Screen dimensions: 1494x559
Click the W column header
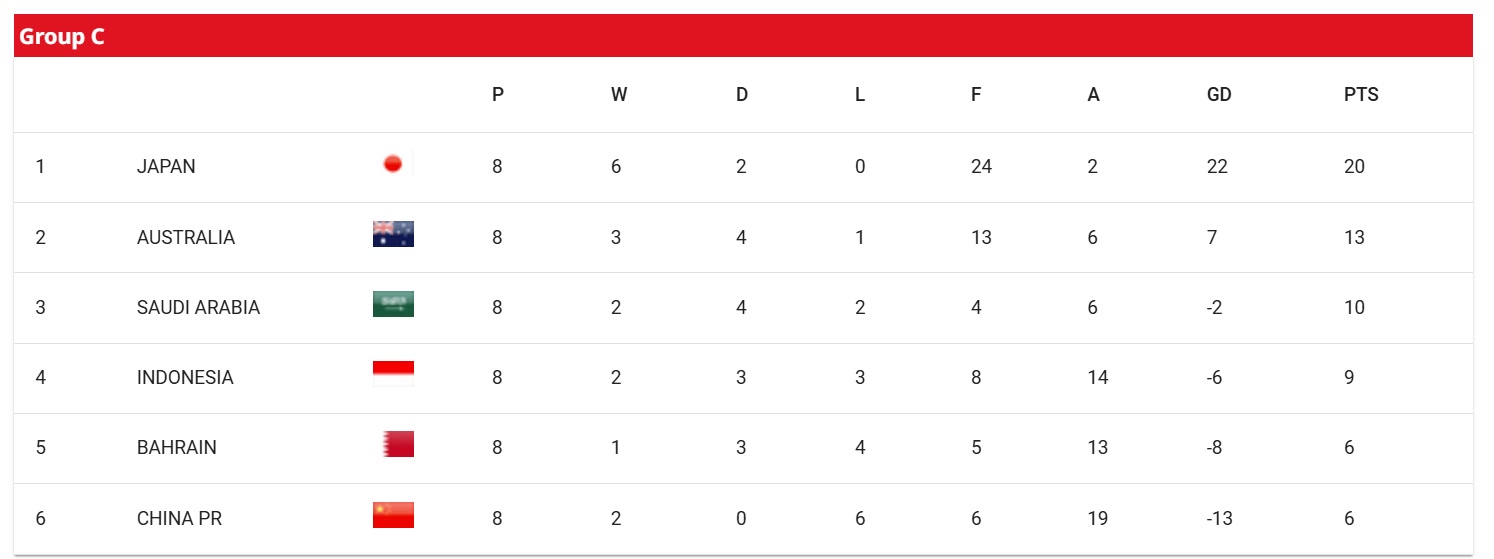(619, 95)
